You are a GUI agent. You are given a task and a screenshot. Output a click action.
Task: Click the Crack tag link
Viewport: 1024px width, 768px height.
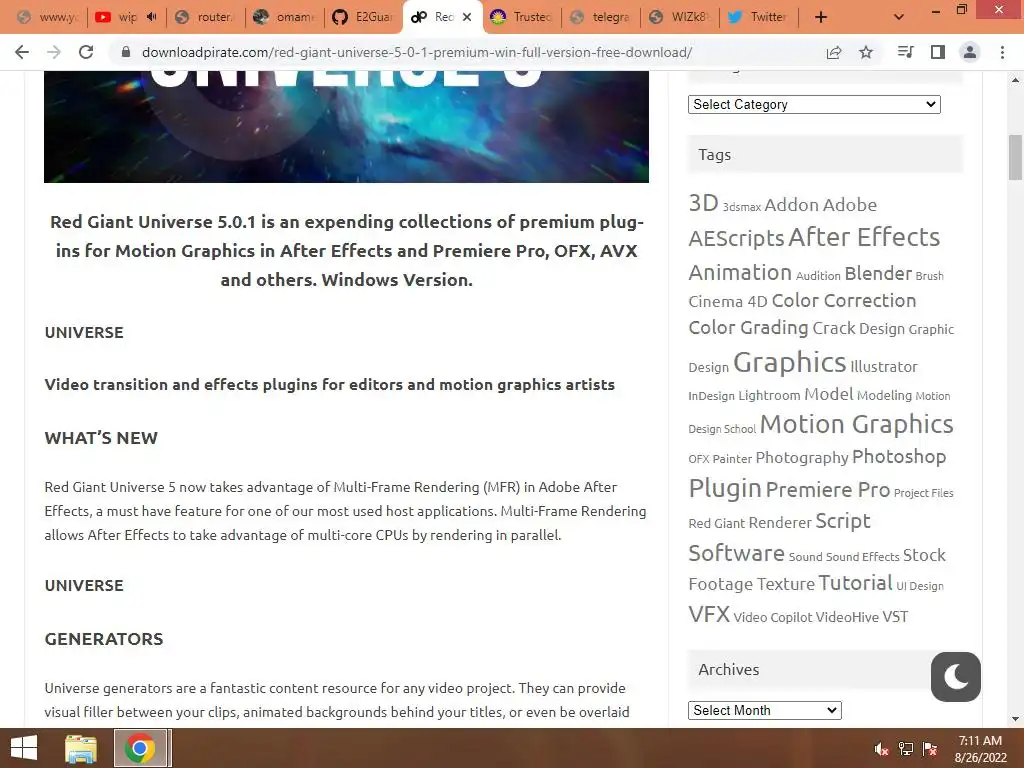(x=833, y=327)
